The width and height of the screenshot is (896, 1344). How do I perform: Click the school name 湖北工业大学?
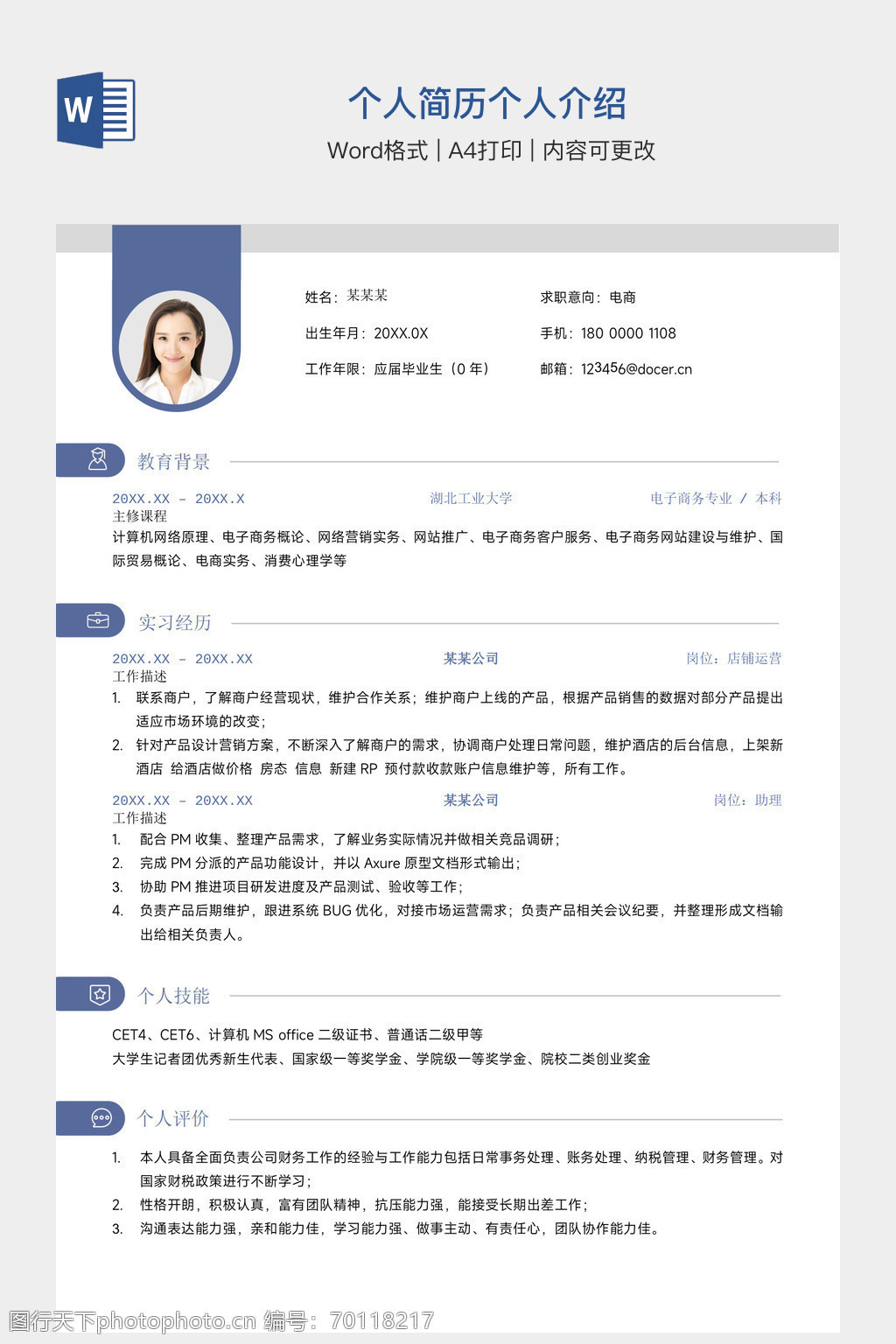click(x=471, y=499)
